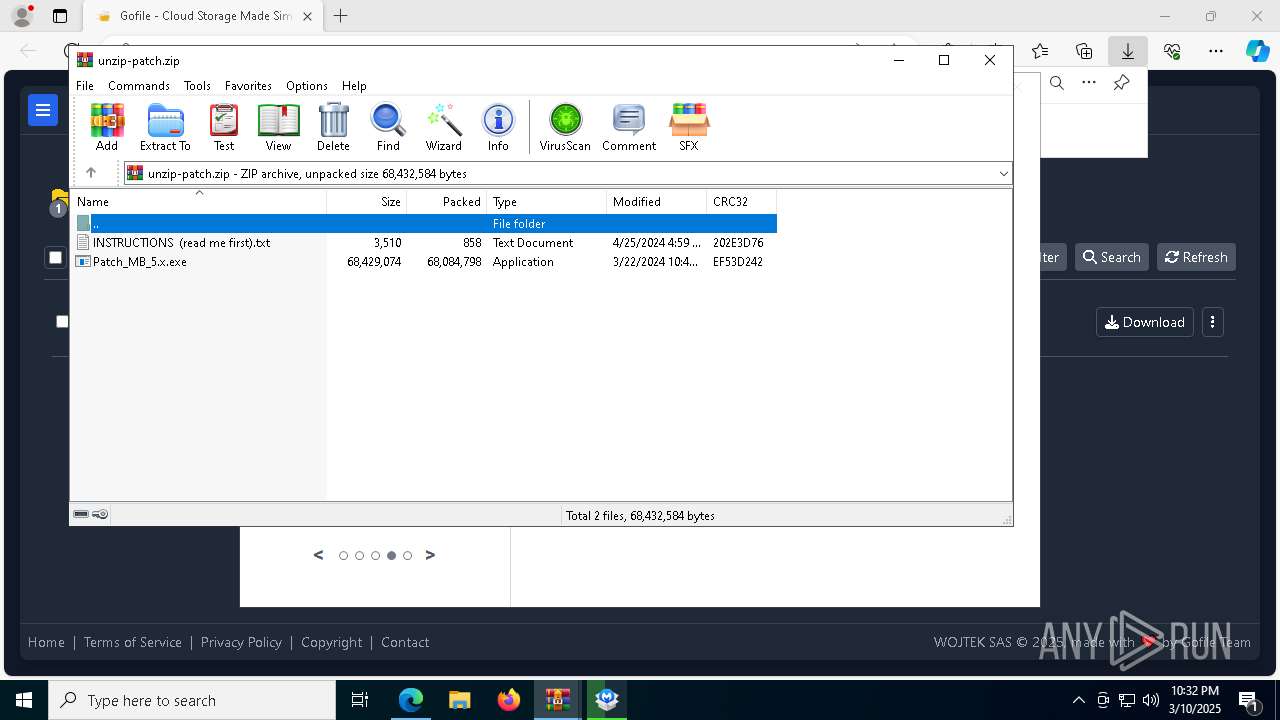Open Edge downloads icon in toolbar
The width and height of the screenshot is (1280, 720).
[1128, 51]
